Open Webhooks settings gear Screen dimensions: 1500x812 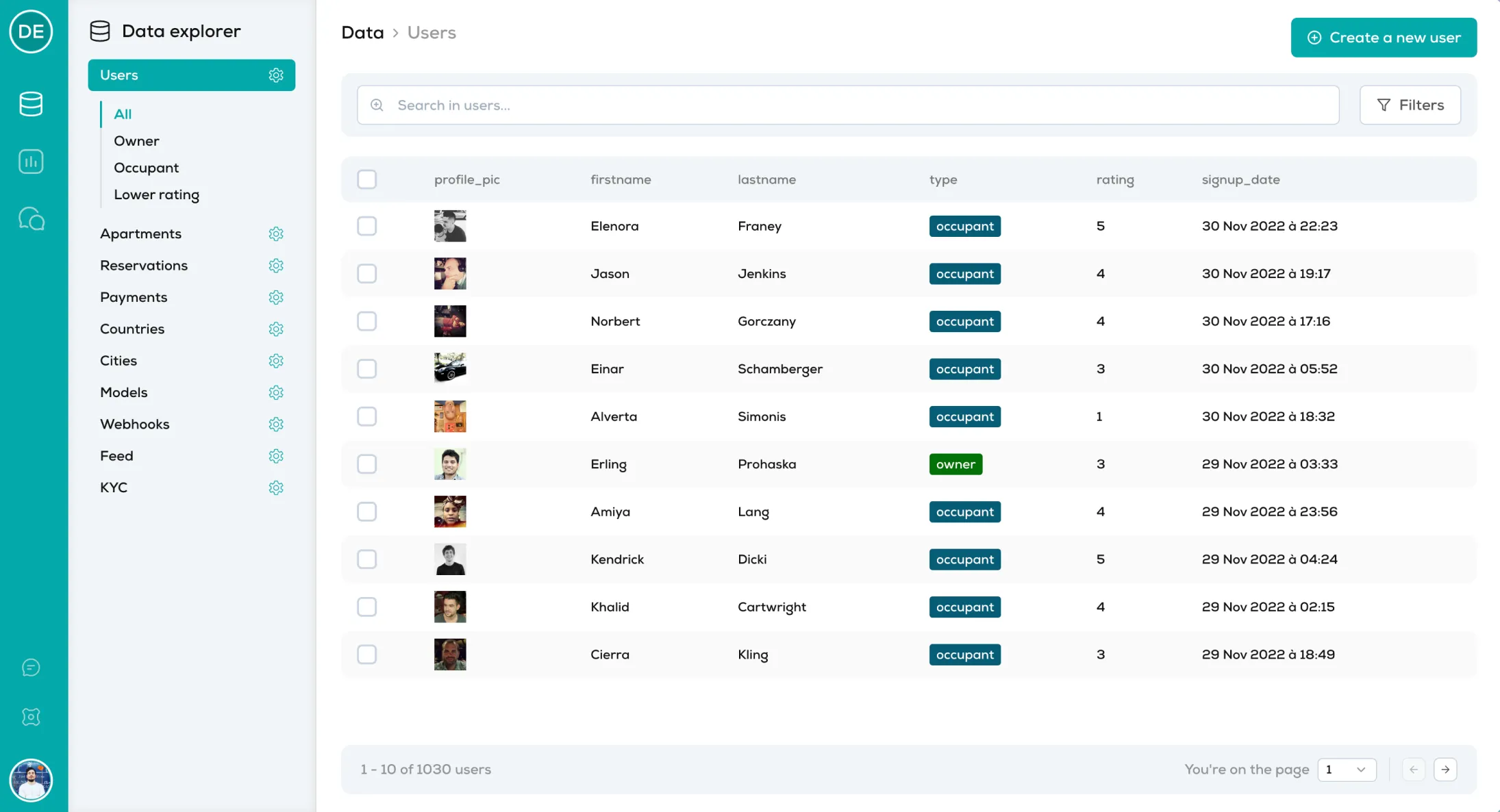[x=276, y=424]
